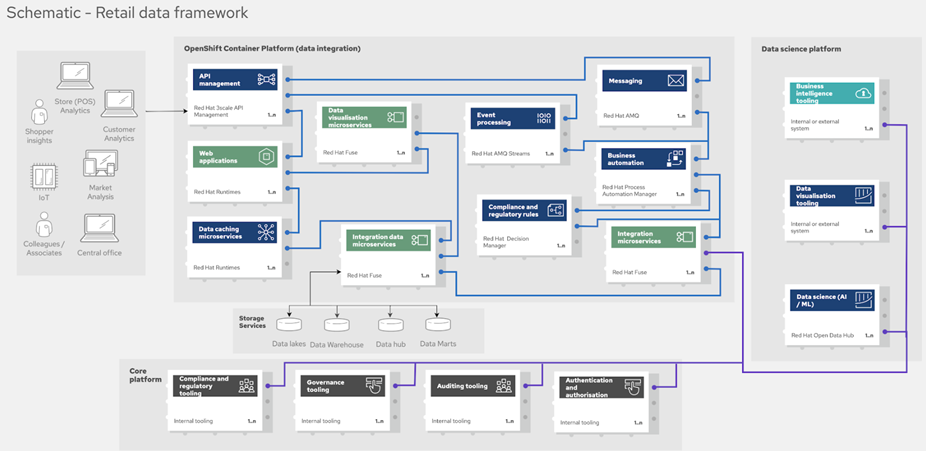The height and width of the screenshot is (451, 926).
Task: Click the 'Data Warehouse' label
Action: click(337, 345)
